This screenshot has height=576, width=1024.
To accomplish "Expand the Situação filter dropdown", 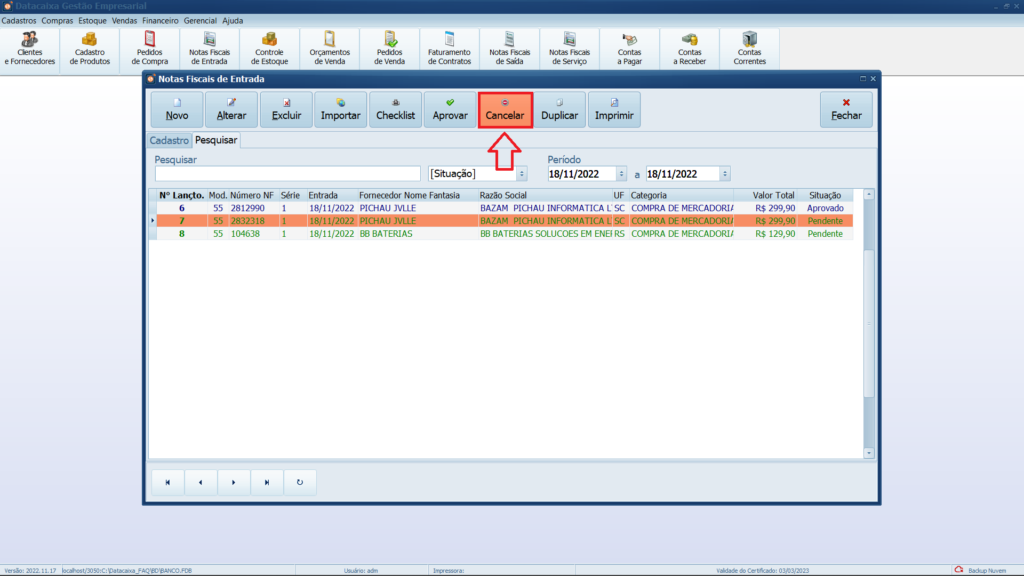I will (x=521, y=174).
